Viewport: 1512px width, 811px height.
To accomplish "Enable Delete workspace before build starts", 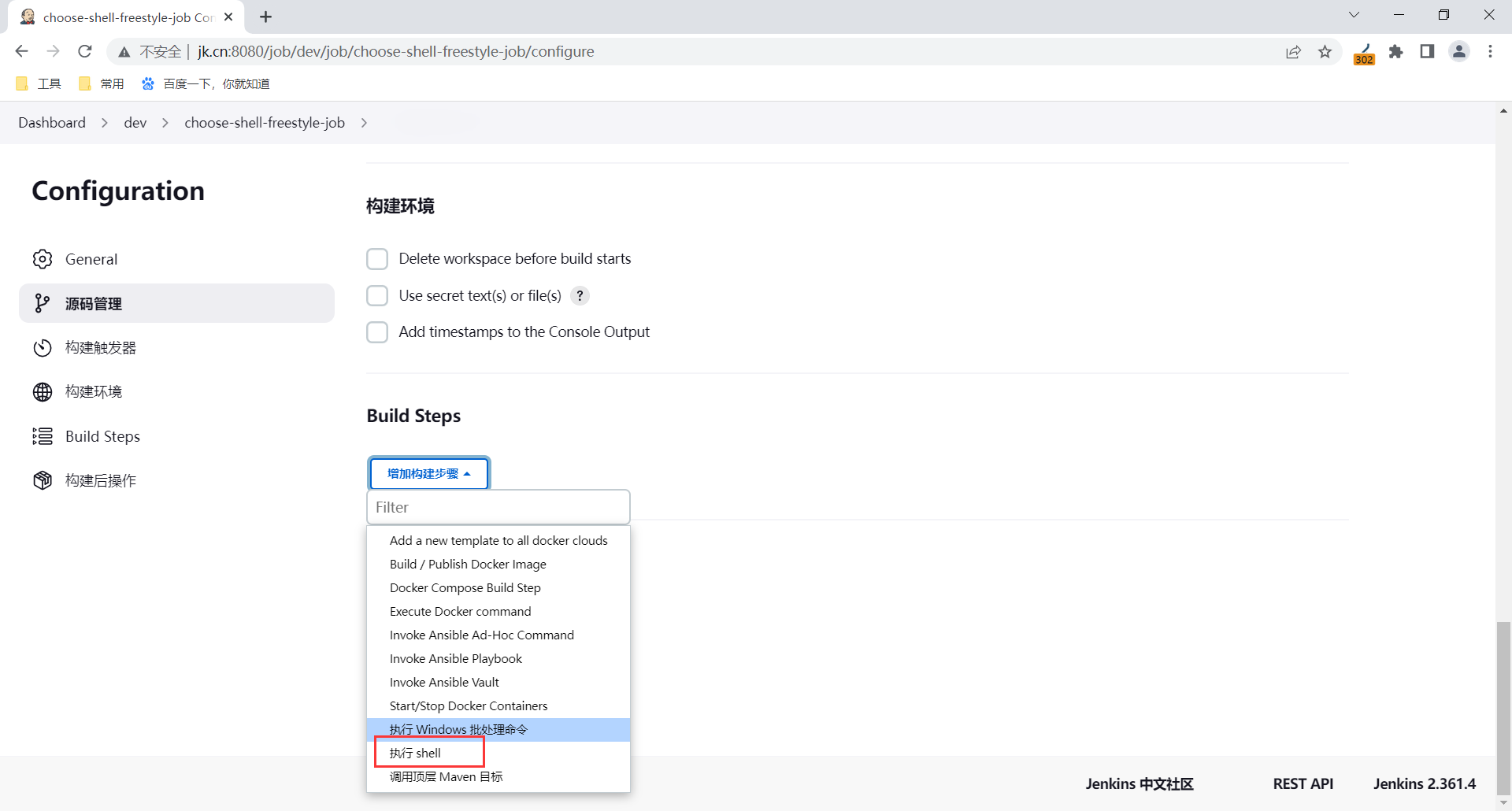I will pyautogui.click(x=377, y=259).
